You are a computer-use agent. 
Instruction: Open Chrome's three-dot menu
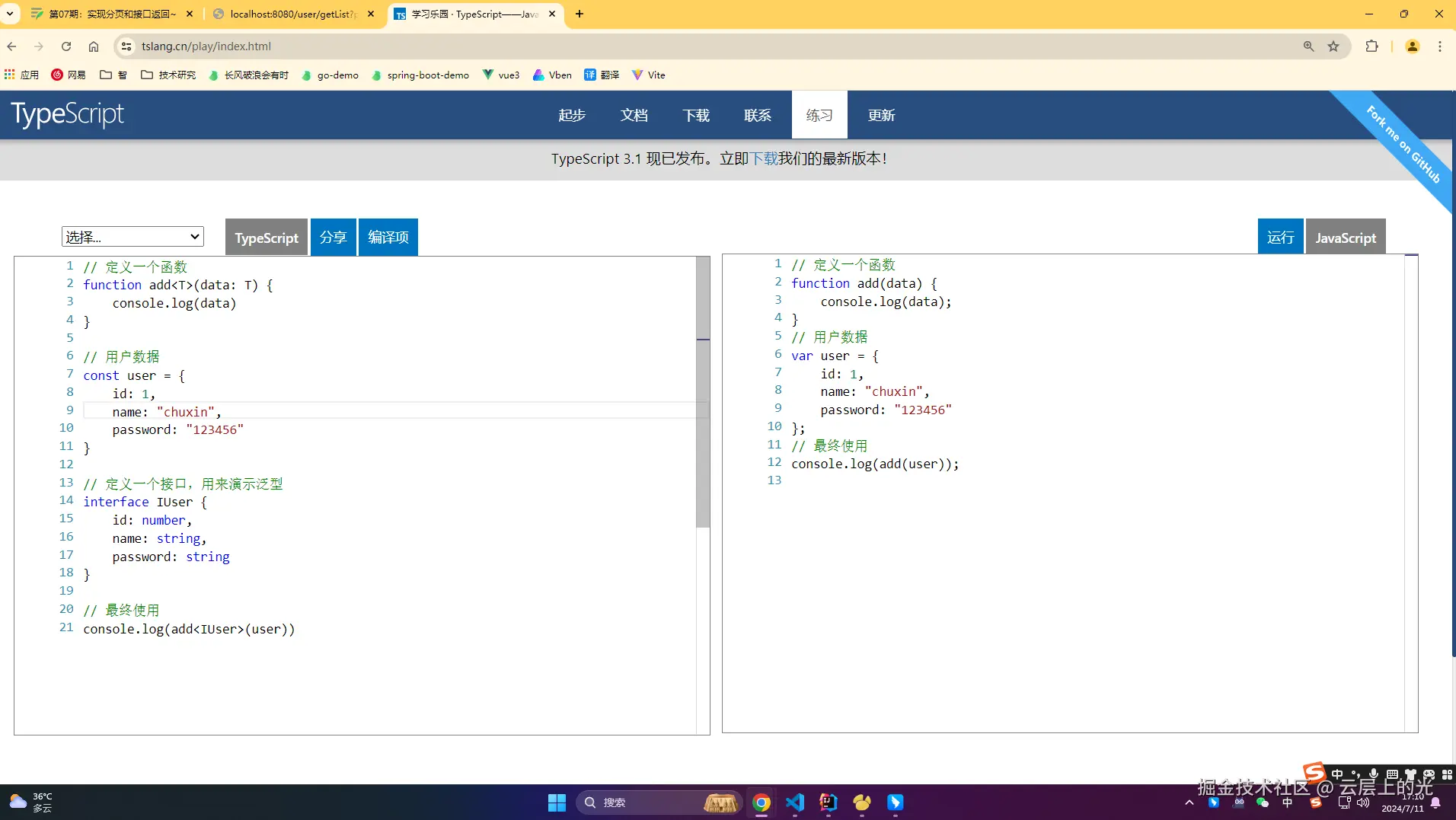1439,46
